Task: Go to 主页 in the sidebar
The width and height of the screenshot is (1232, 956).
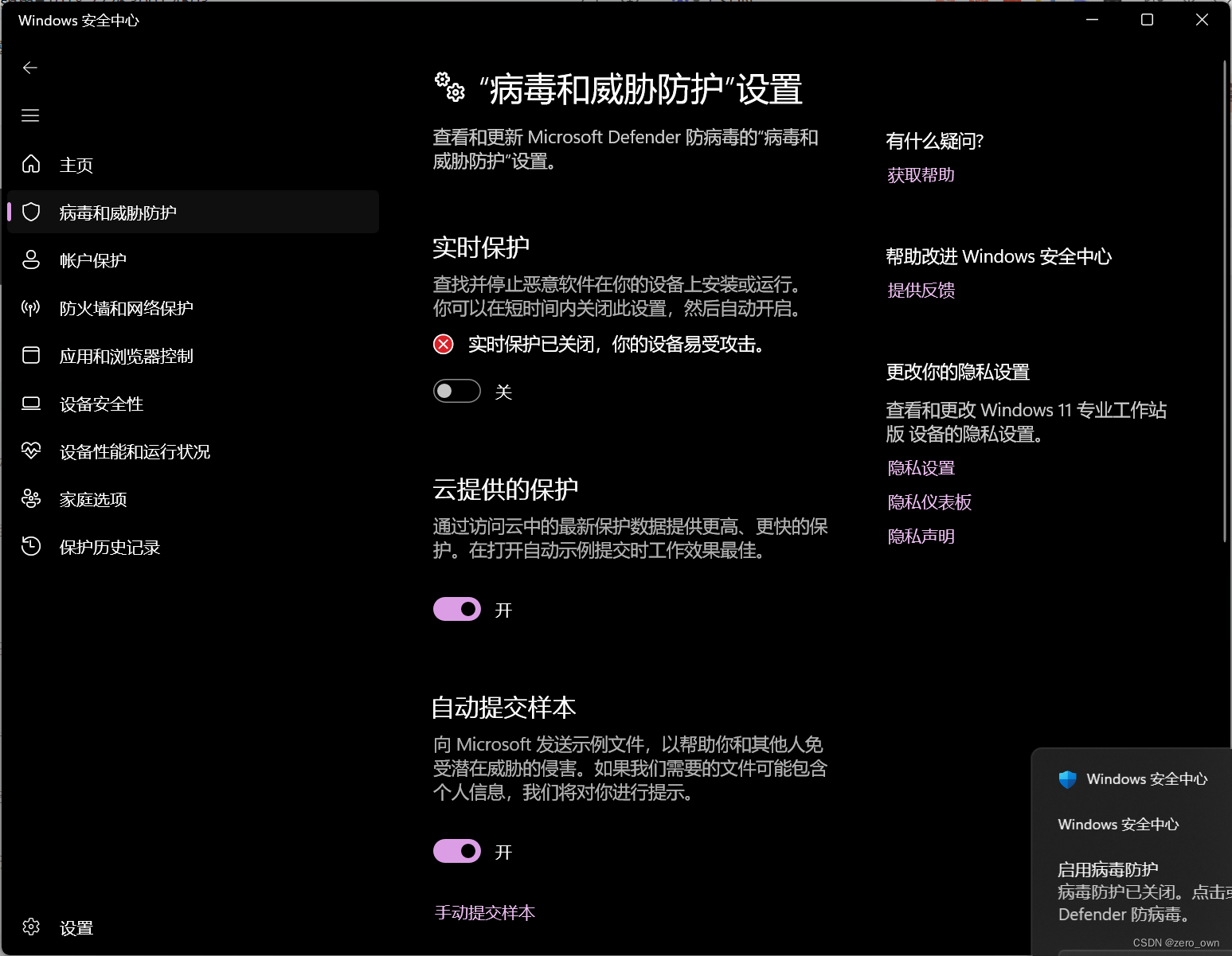Action: [193, 164]
